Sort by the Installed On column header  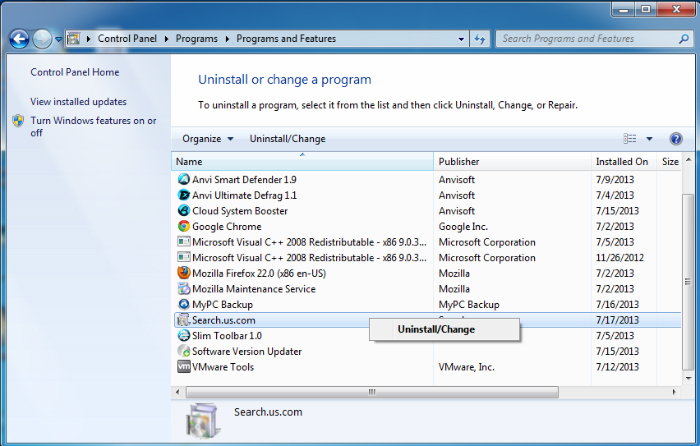coord(624,162)
